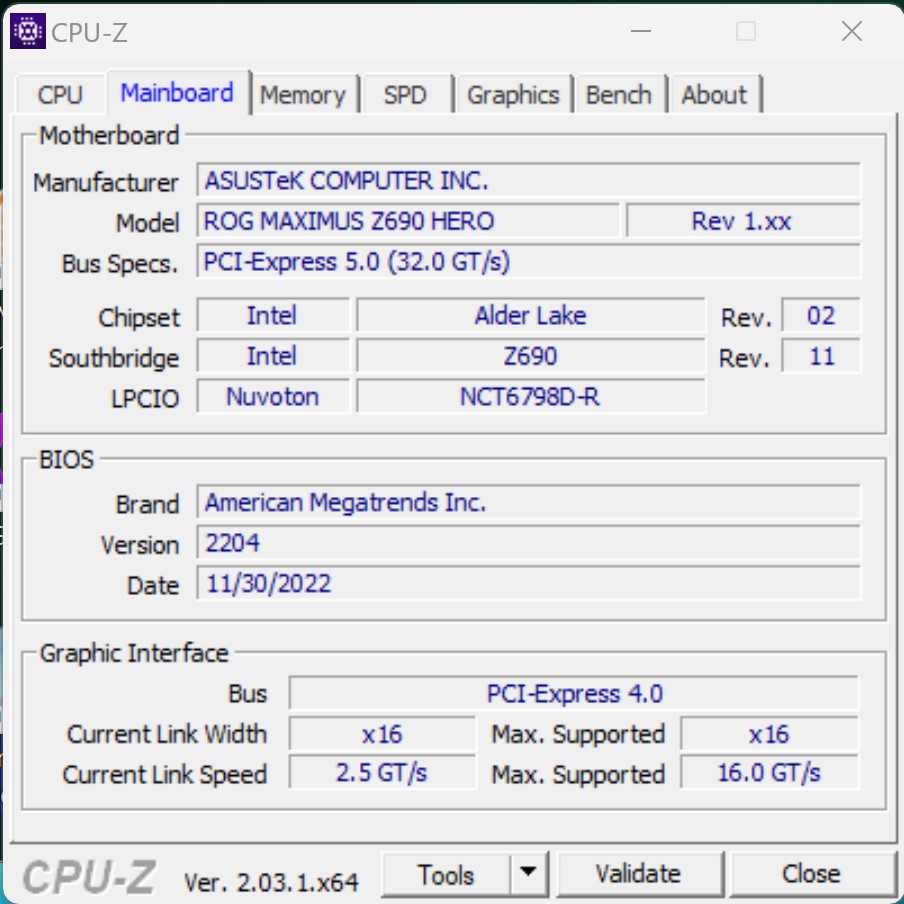904x904 pixels.
Task: Select the PCI-Express 5.0 (32.0 GT/s) value
Action: tap(529, 262)
